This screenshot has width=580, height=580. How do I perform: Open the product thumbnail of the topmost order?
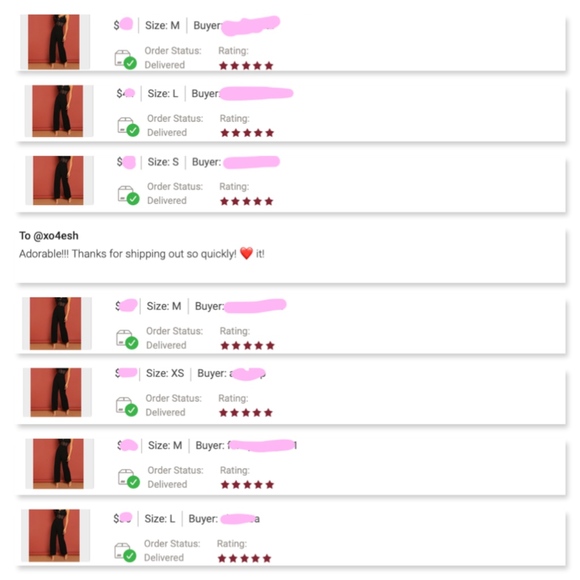tap(54, 42)
